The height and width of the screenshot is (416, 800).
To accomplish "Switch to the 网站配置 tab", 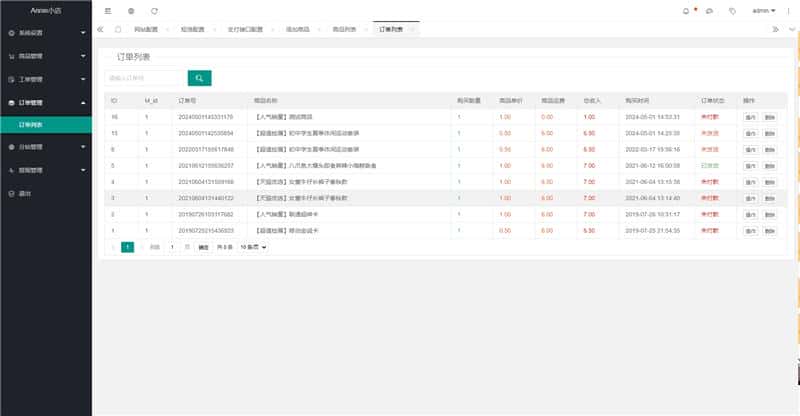I will 149,30.
